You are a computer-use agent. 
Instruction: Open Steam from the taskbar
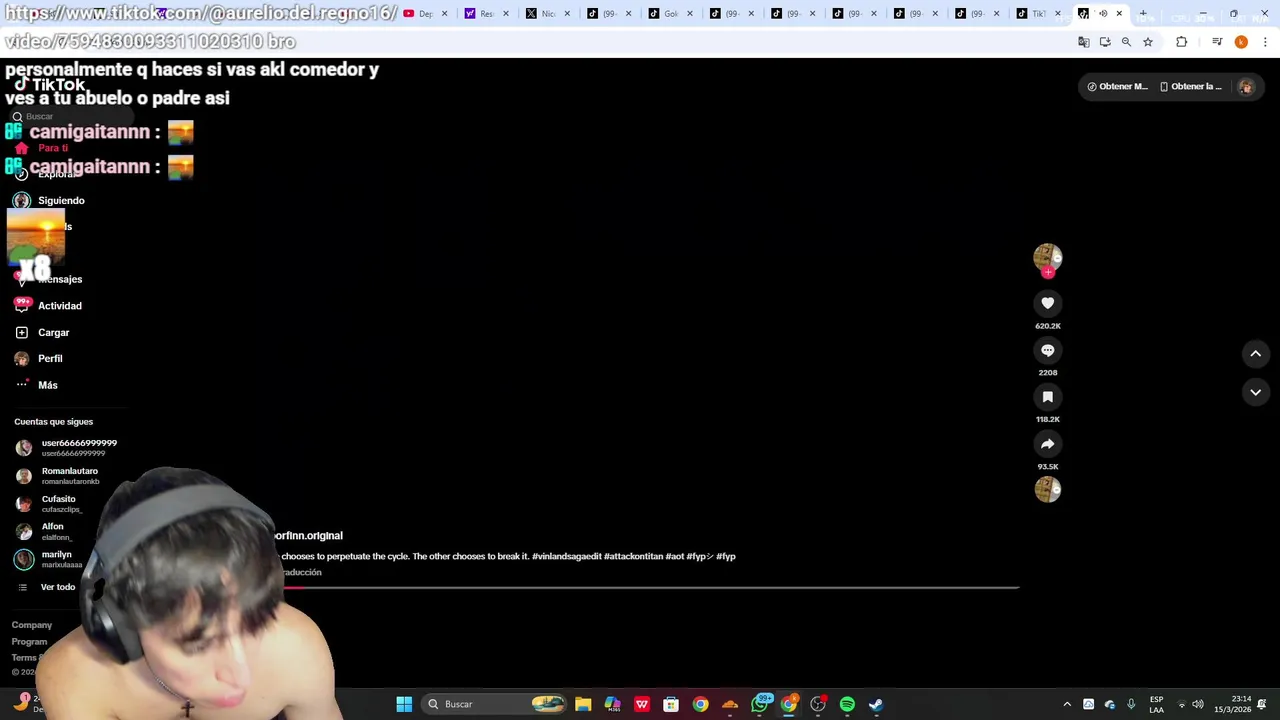coord(876,704)
